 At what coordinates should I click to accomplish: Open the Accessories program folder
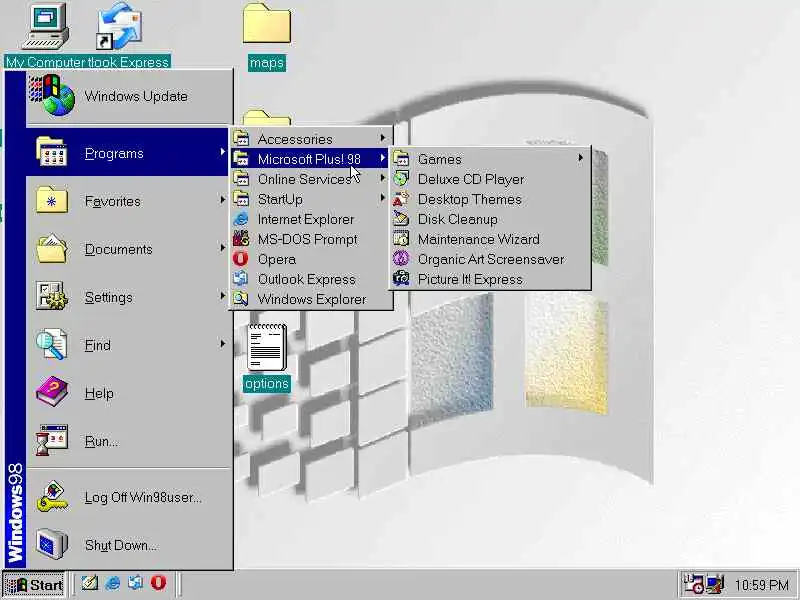click(311, 139)
